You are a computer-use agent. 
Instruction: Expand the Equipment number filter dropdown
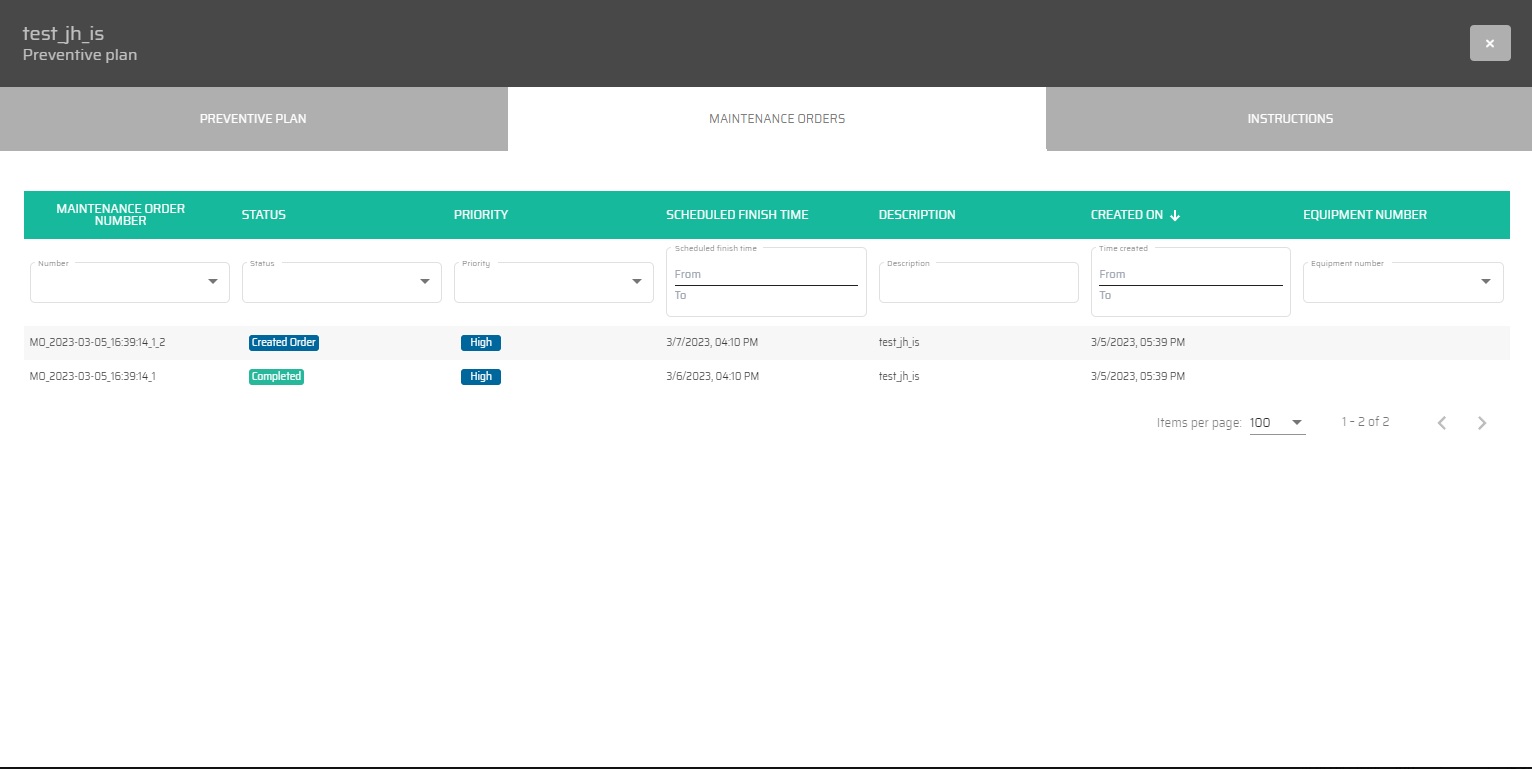coord(1485,282)
